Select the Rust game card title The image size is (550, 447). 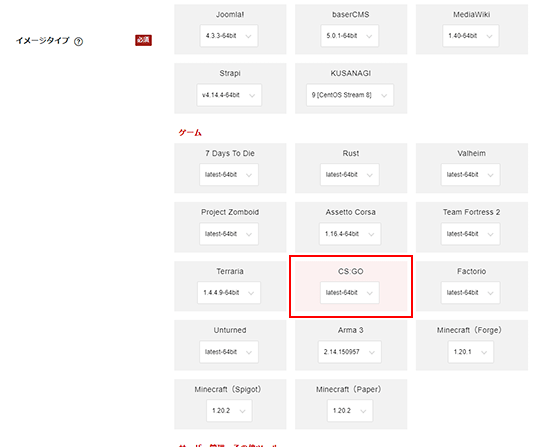pos(351,153)
